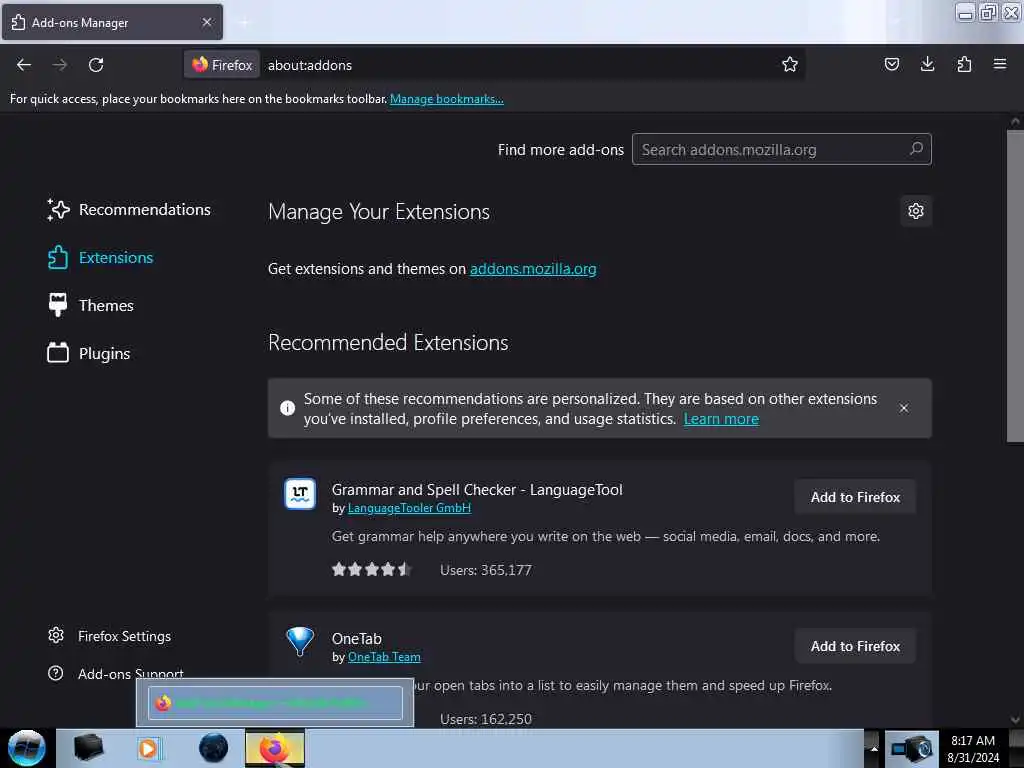Open the Pocket save icon

pyautogui.click(x=891, y=64)
